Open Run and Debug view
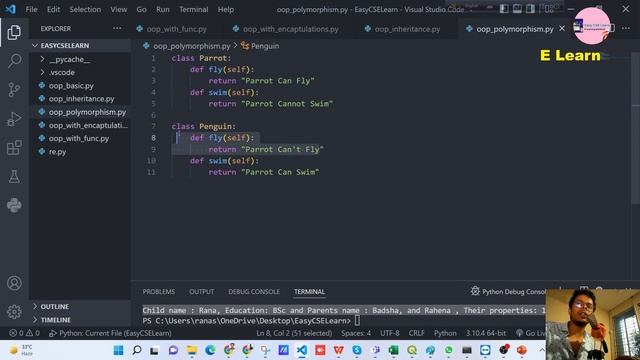640x360 pixels. click(14, 119)
